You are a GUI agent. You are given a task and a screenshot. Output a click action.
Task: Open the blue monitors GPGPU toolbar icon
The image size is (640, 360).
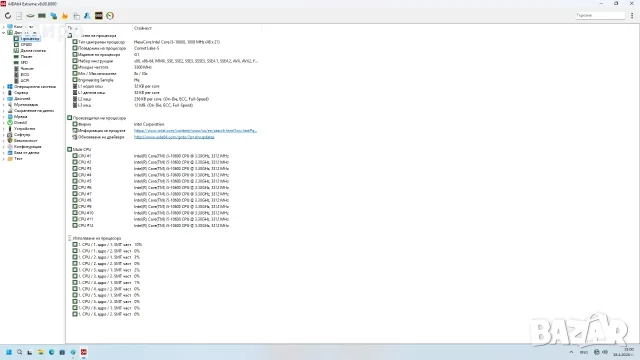53,16
